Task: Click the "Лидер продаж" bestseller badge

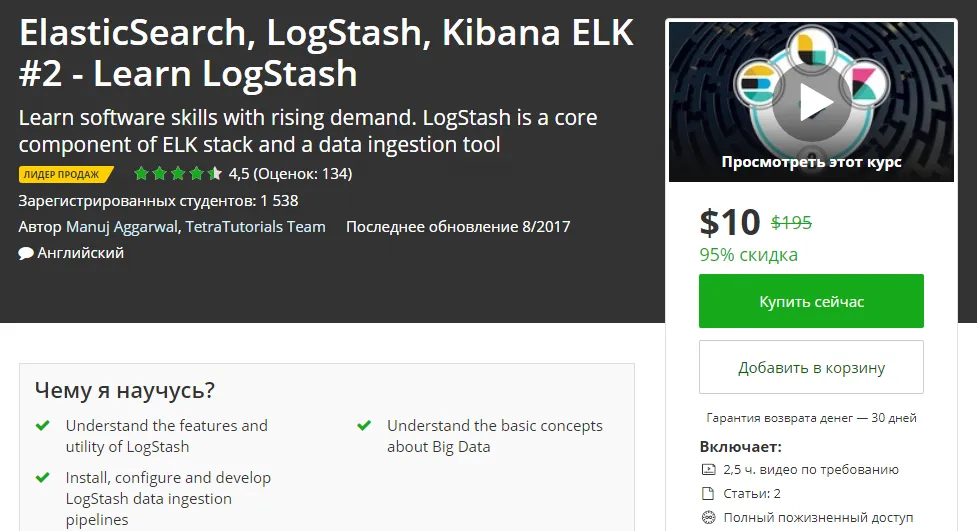Action: [66, 174]
